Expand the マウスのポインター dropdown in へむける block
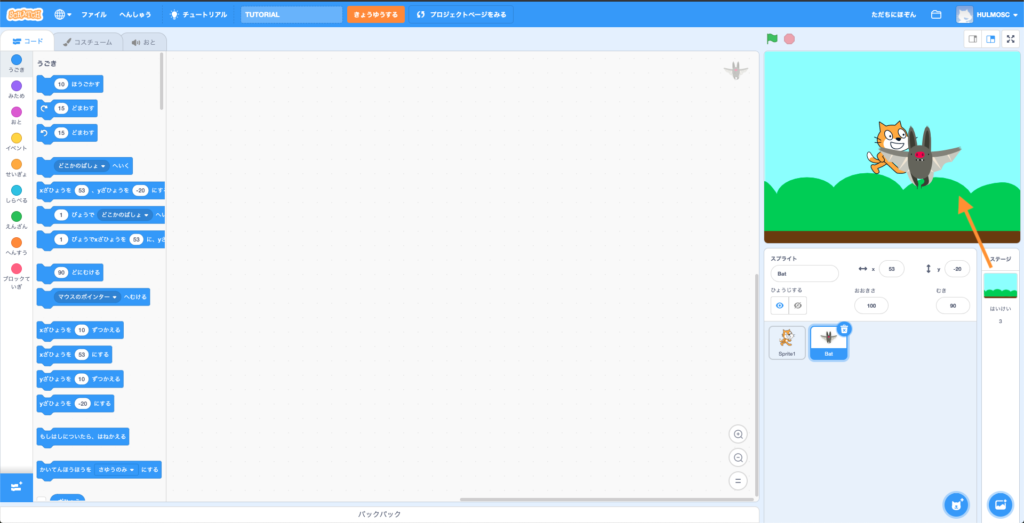Viewport: 1024px width, 523px height. 88,297
